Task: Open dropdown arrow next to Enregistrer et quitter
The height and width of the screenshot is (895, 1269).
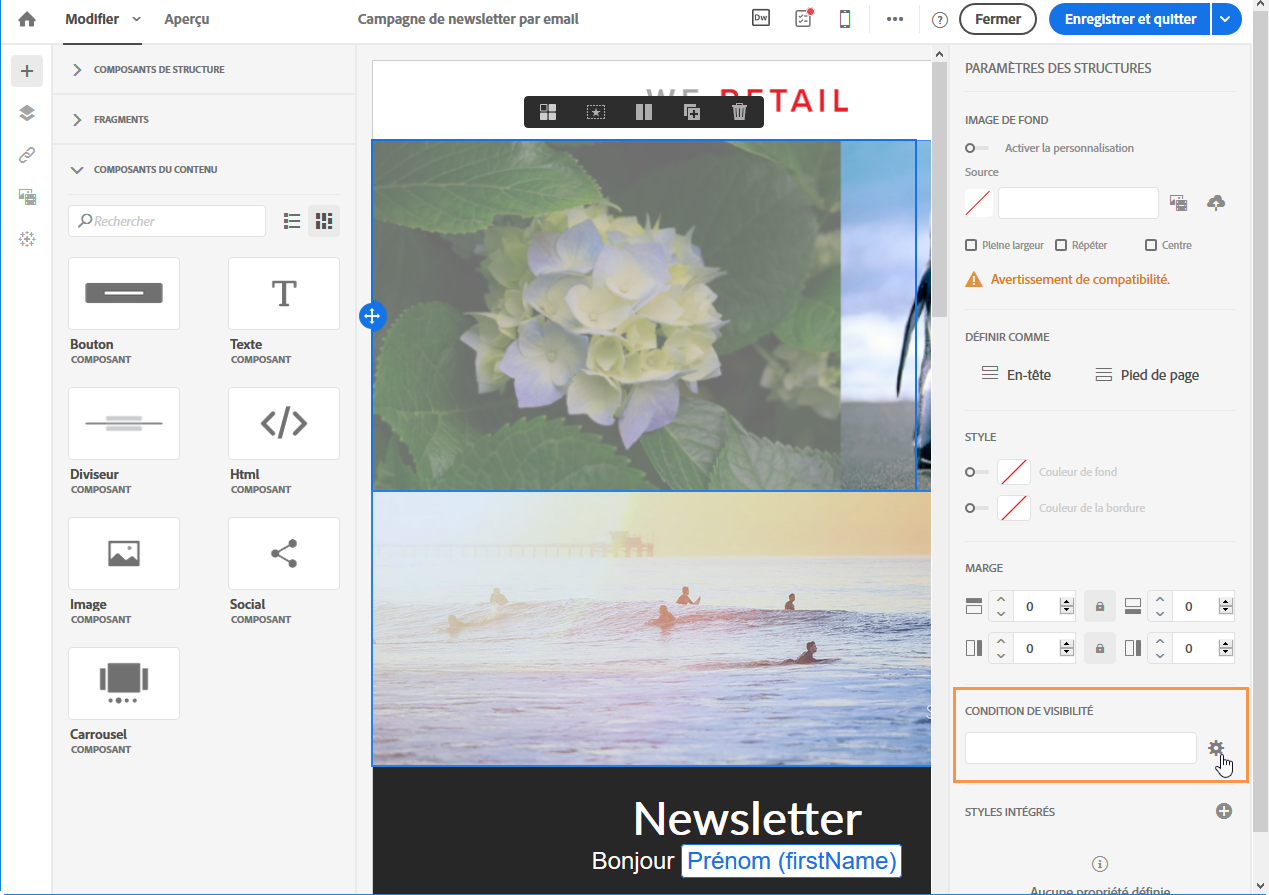Action: [1226, 19]
